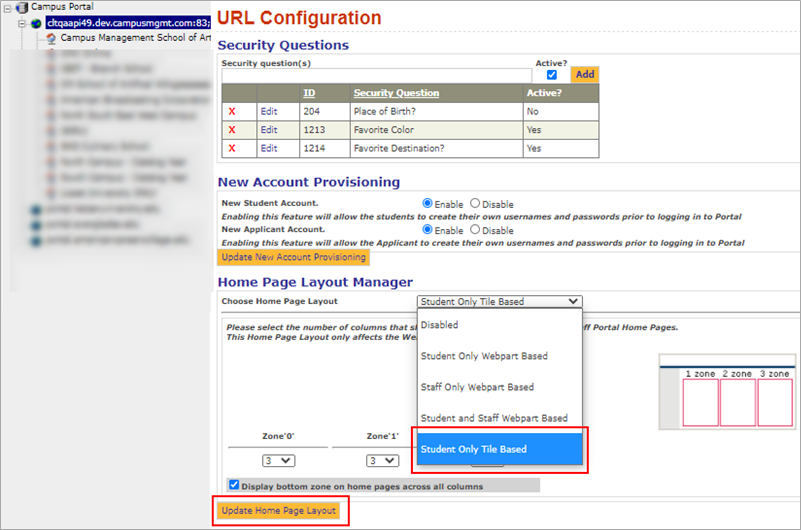Viewport: 801px width, 530px height.
Task: Click the Add security question button
Action: coord(585,75)
